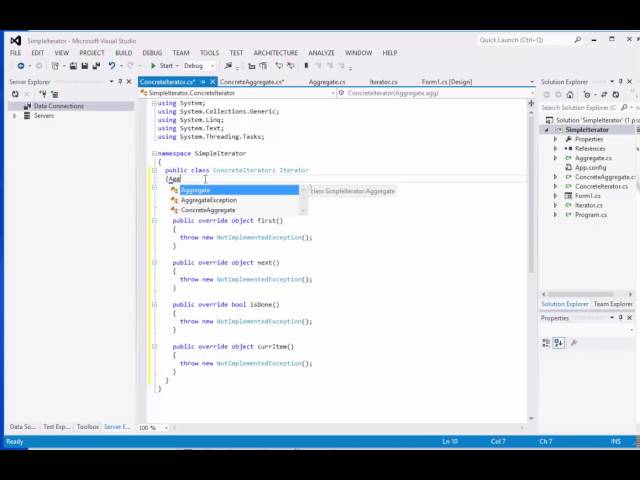The width and height of the screenshot is (640, 480).
Task: Collapse the isDone() method code region
Action: pyautogui.click(x=154, y=305)
